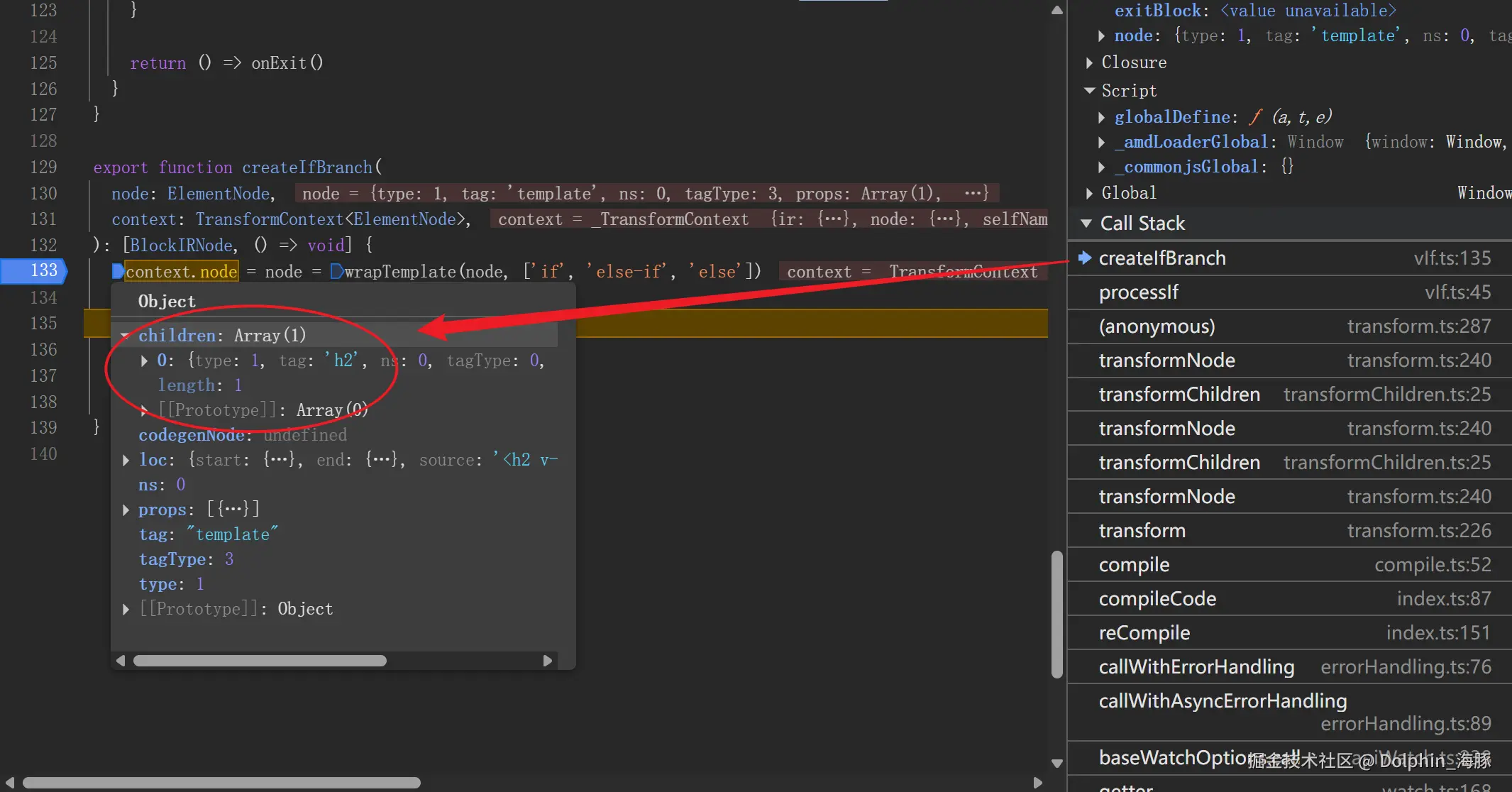Open vIf.ts:135 source link

pyautogui.click(x=1452, y=258)
